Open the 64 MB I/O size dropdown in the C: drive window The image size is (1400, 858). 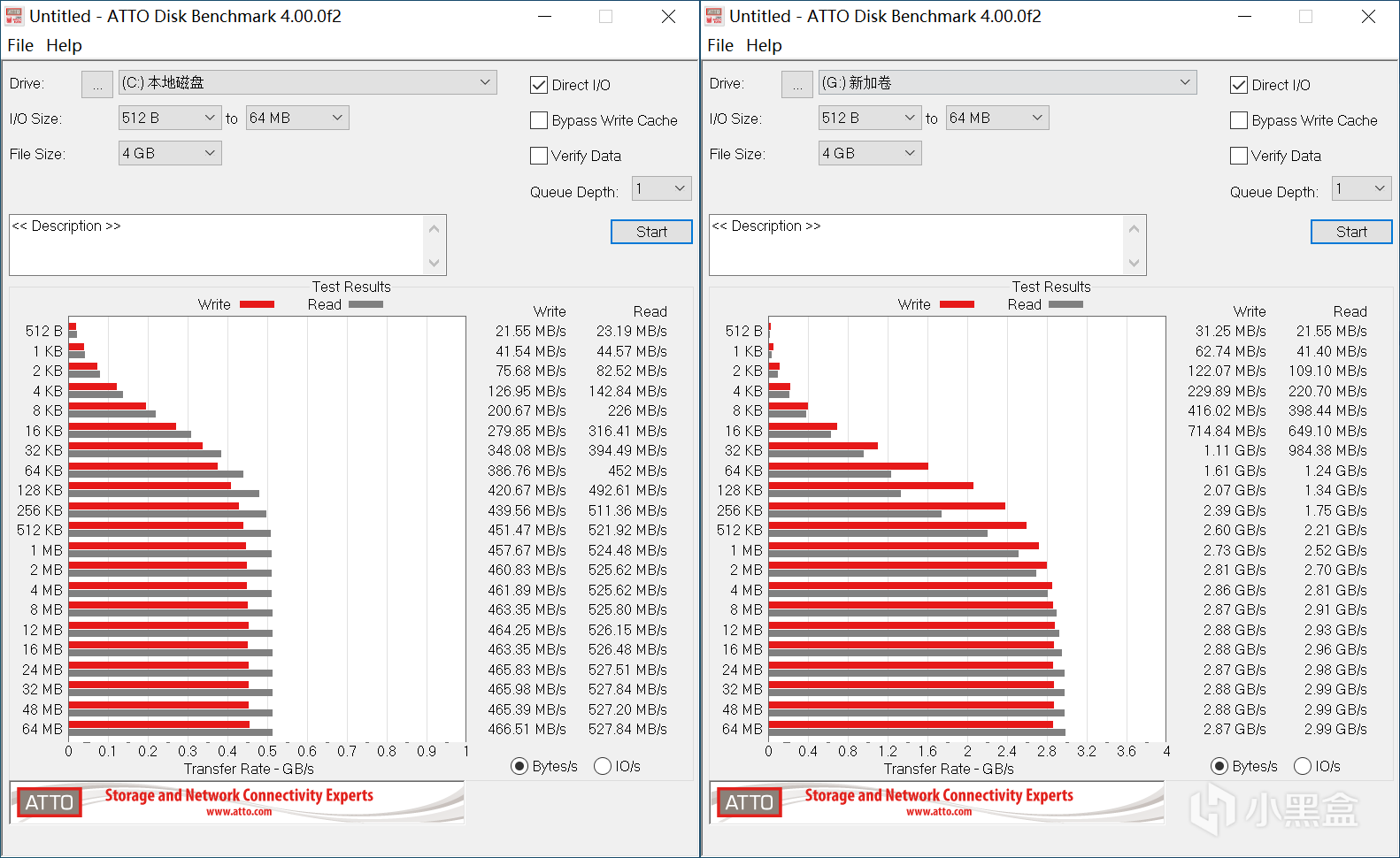[x=297, y=118]
